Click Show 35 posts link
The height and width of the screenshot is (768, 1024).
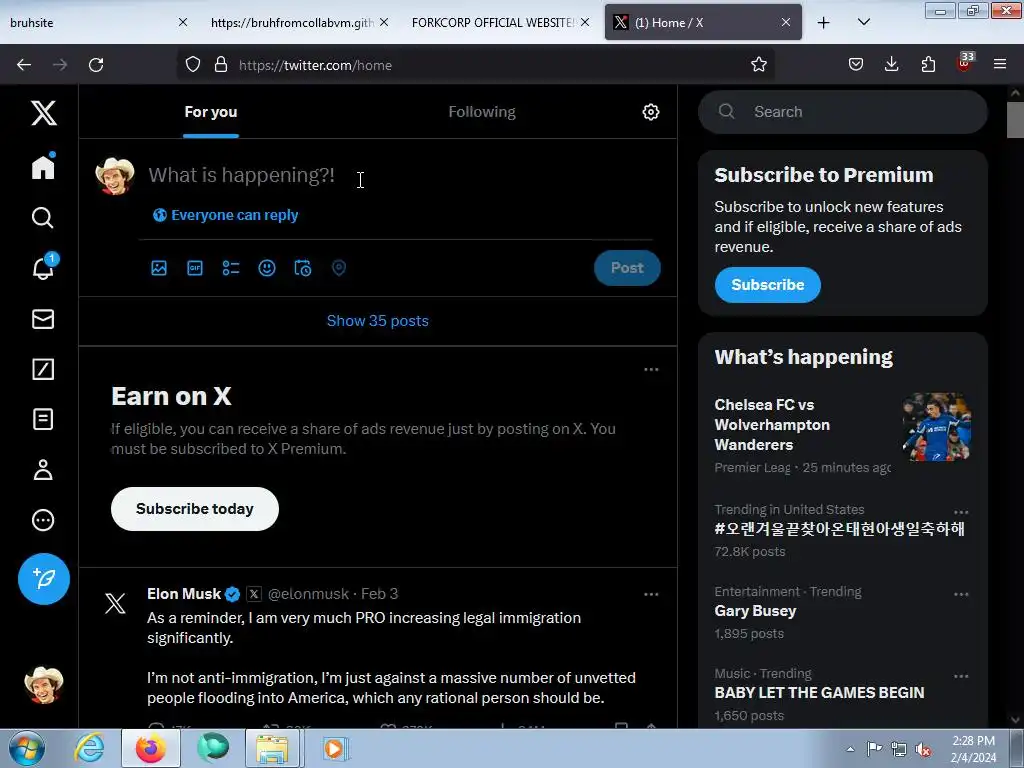377,321
